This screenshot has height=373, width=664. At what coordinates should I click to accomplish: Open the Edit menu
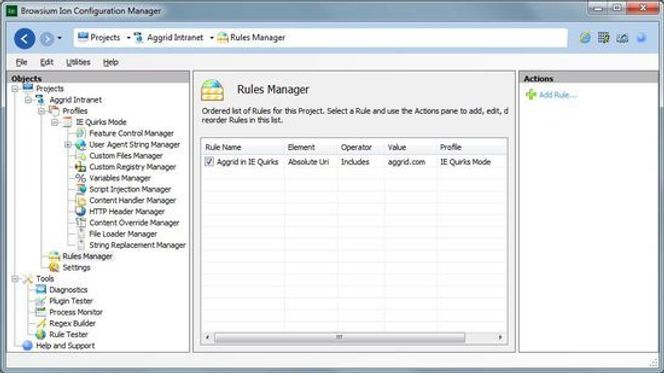point(47,62)
